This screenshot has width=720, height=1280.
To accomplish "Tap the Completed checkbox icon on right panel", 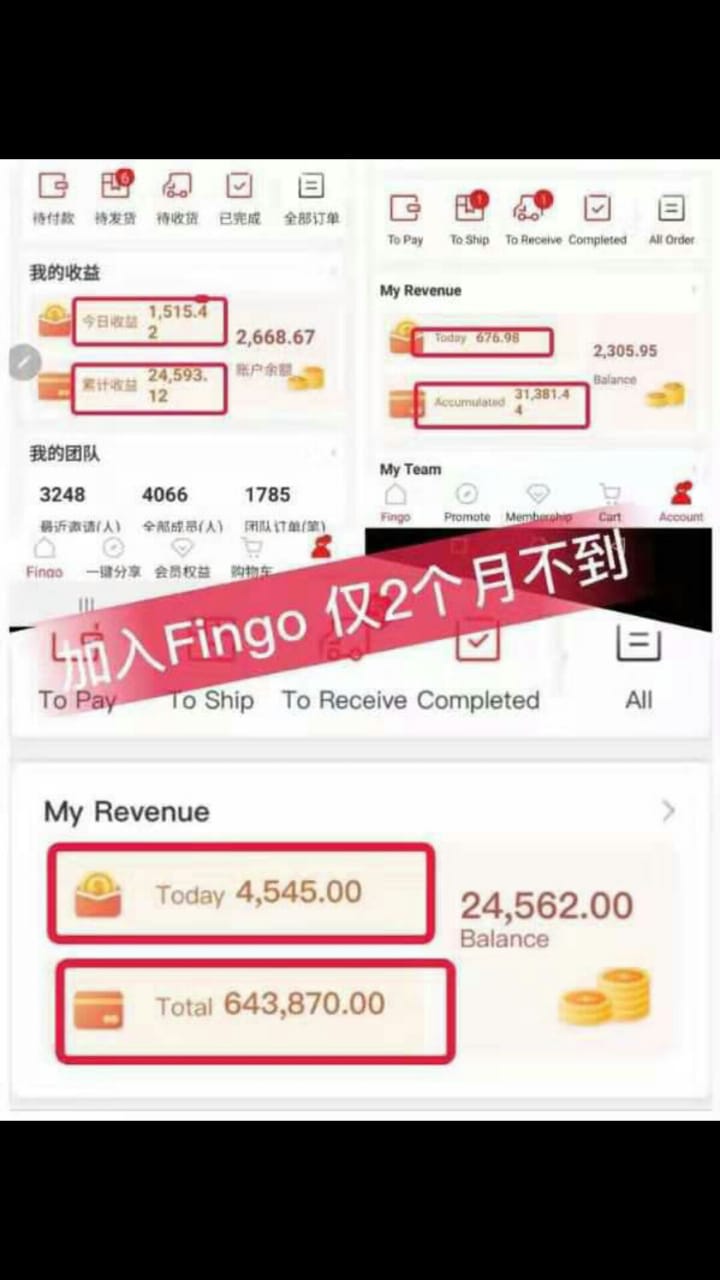I will click(597, 208).
